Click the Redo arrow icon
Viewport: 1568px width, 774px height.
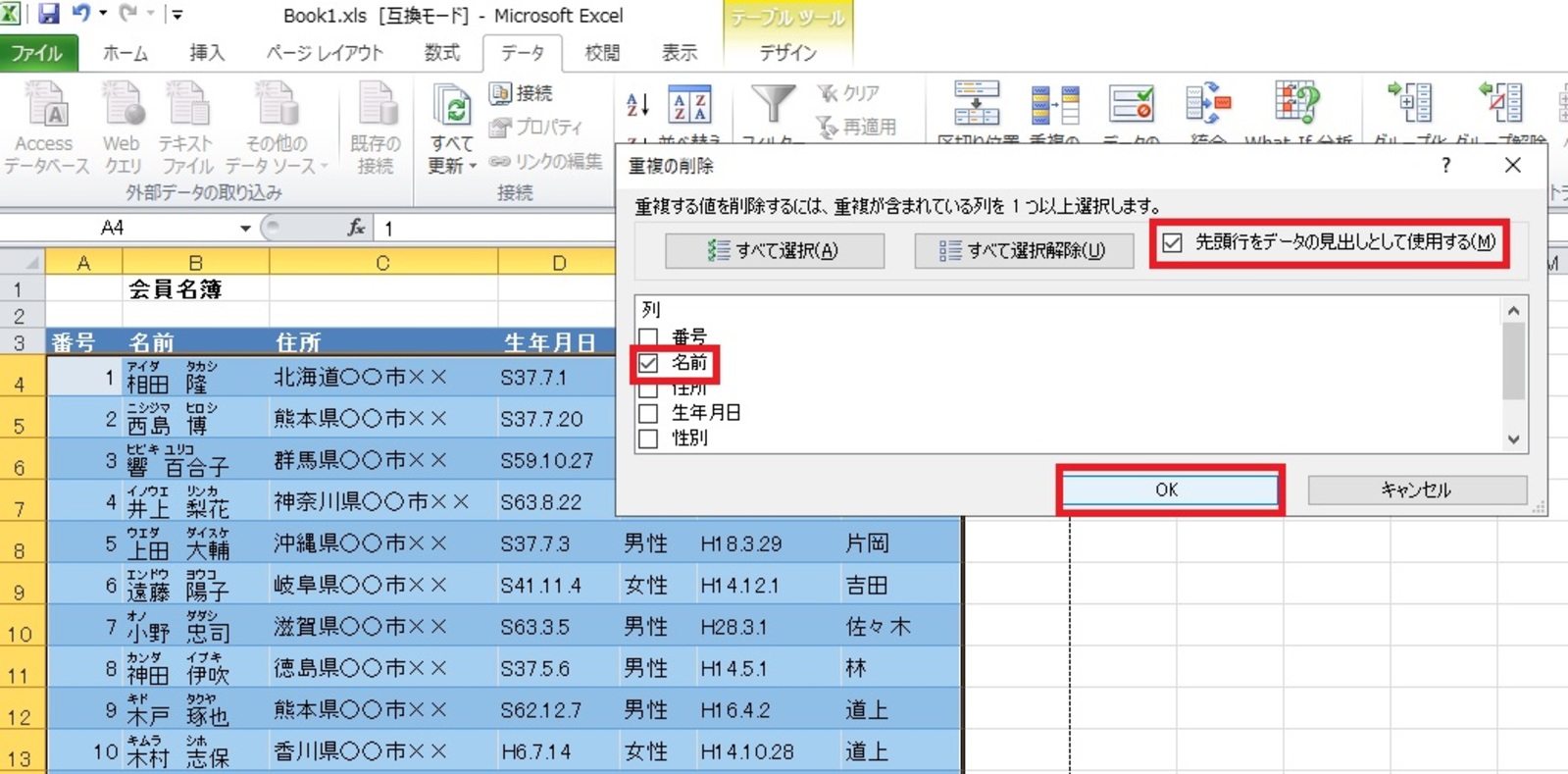point(127,13)
